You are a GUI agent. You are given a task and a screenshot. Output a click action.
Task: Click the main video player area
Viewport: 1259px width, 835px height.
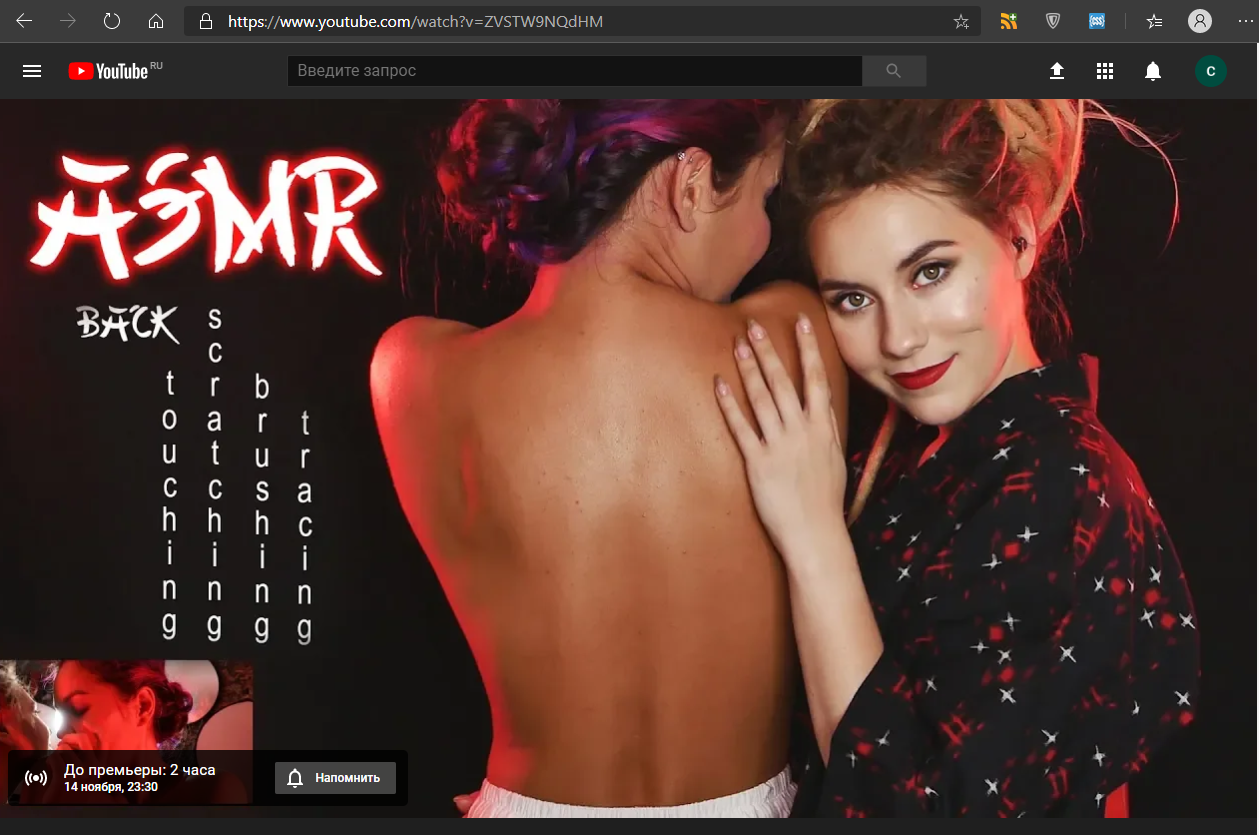[x=629, y=458]
